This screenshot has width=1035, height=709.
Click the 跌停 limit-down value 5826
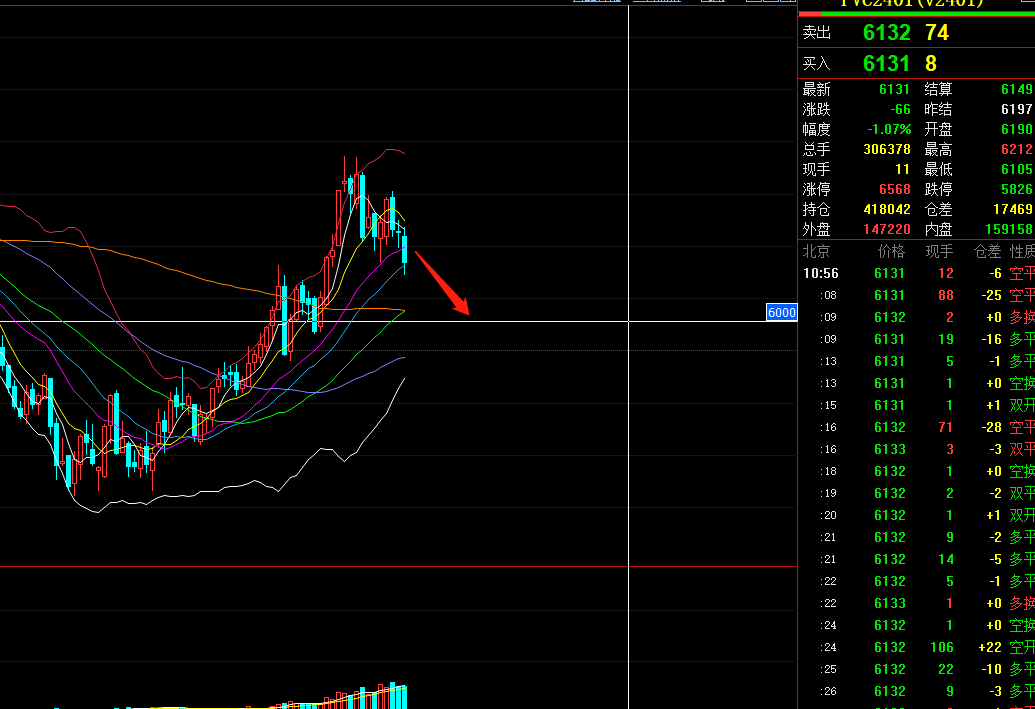pos(1016,189)
